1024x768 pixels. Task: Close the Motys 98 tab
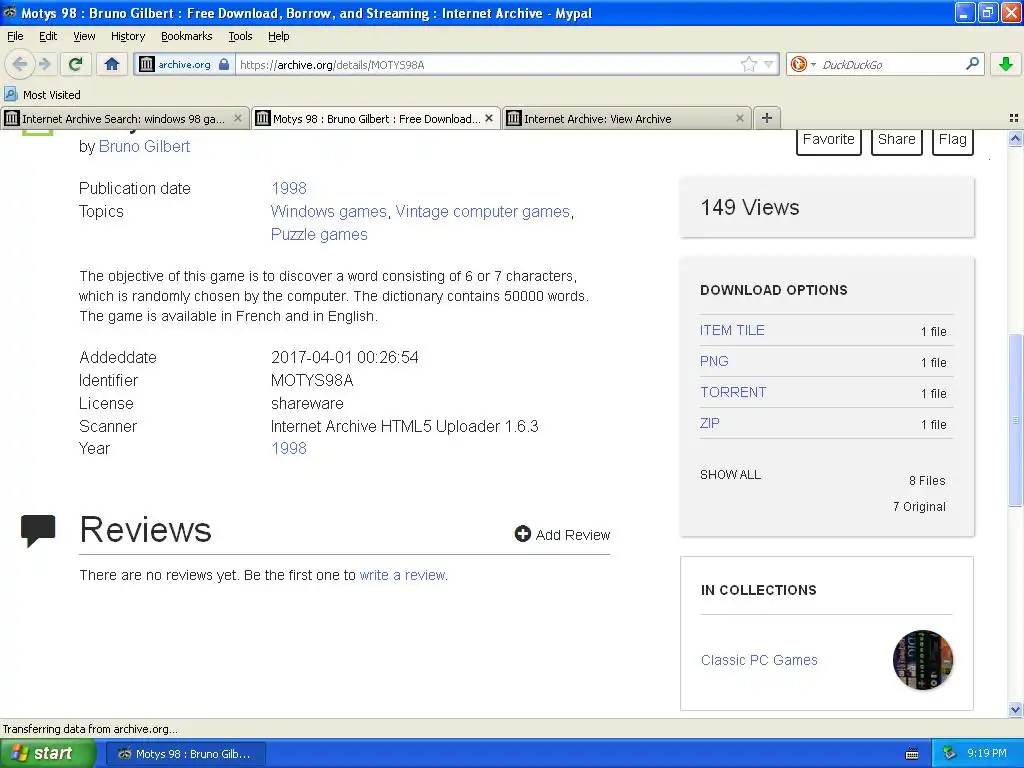pos(489,118)
